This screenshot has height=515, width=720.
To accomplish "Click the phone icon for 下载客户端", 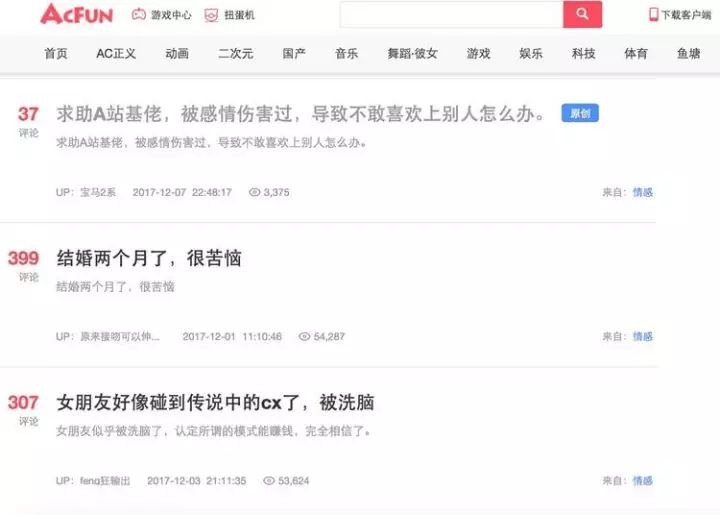I will (x=653, y=15).
